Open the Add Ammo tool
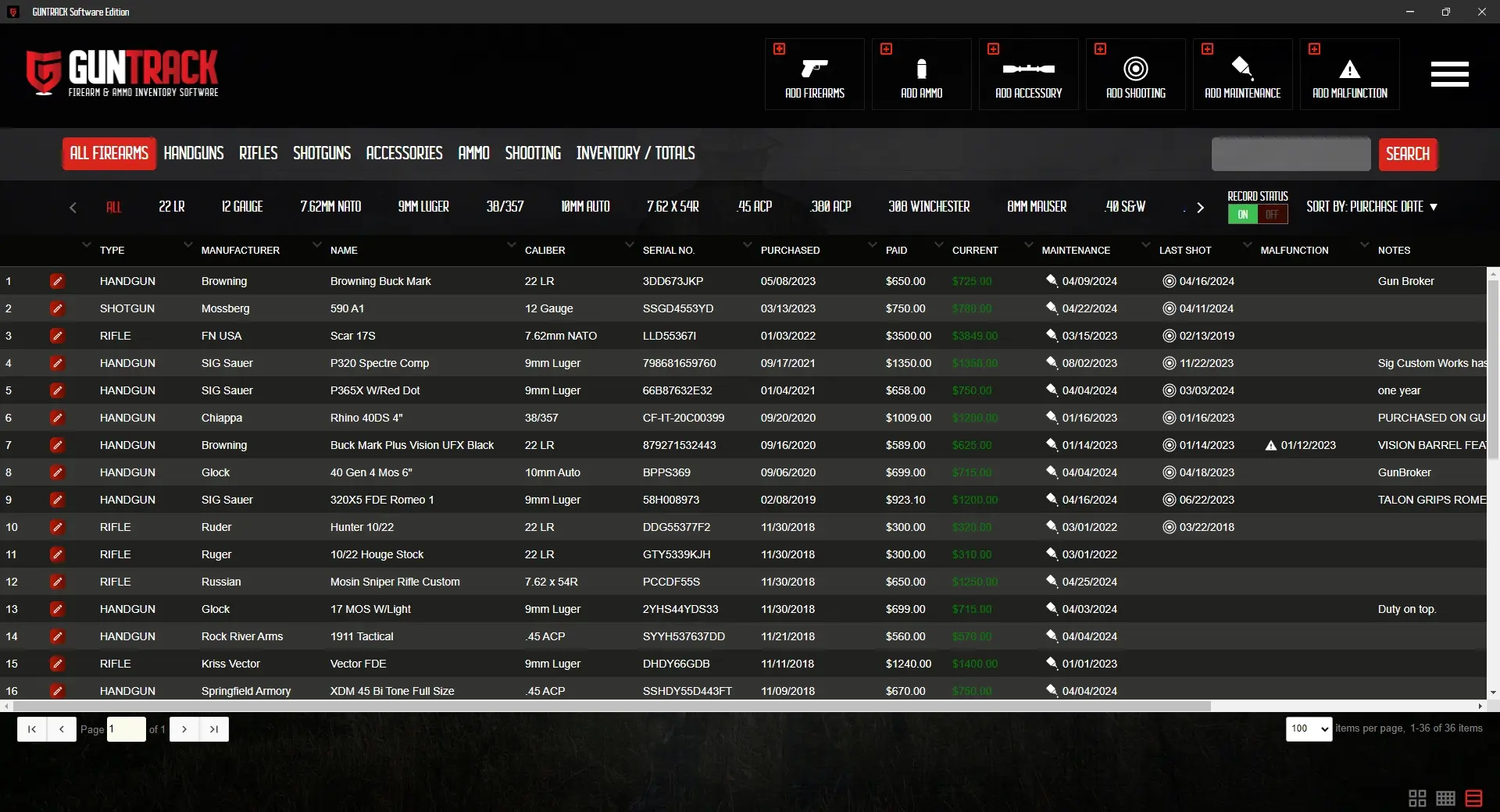Viewport: 1500px width, 812px height. (x=921, y=74)
